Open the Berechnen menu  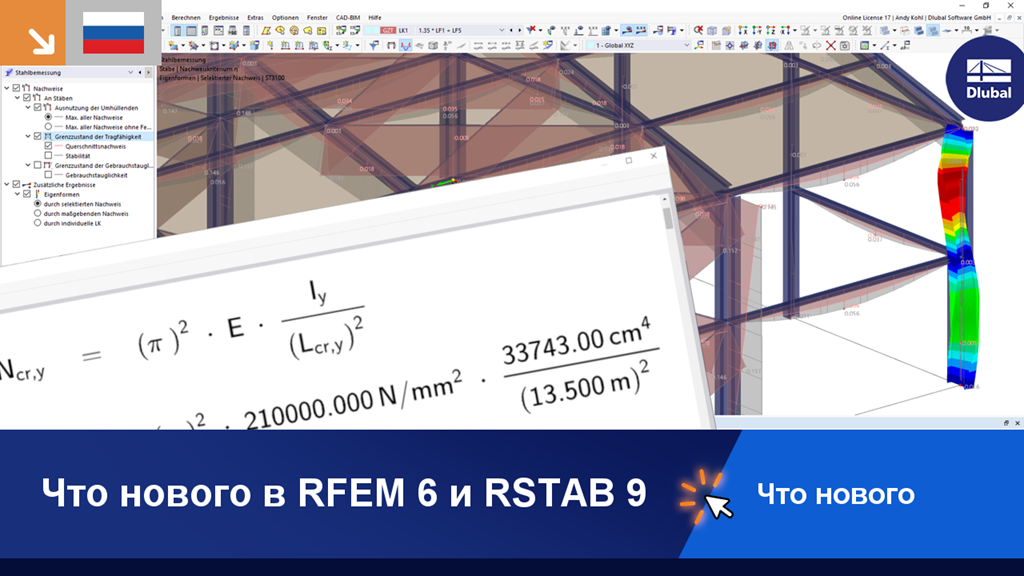(x=186, y=18)
